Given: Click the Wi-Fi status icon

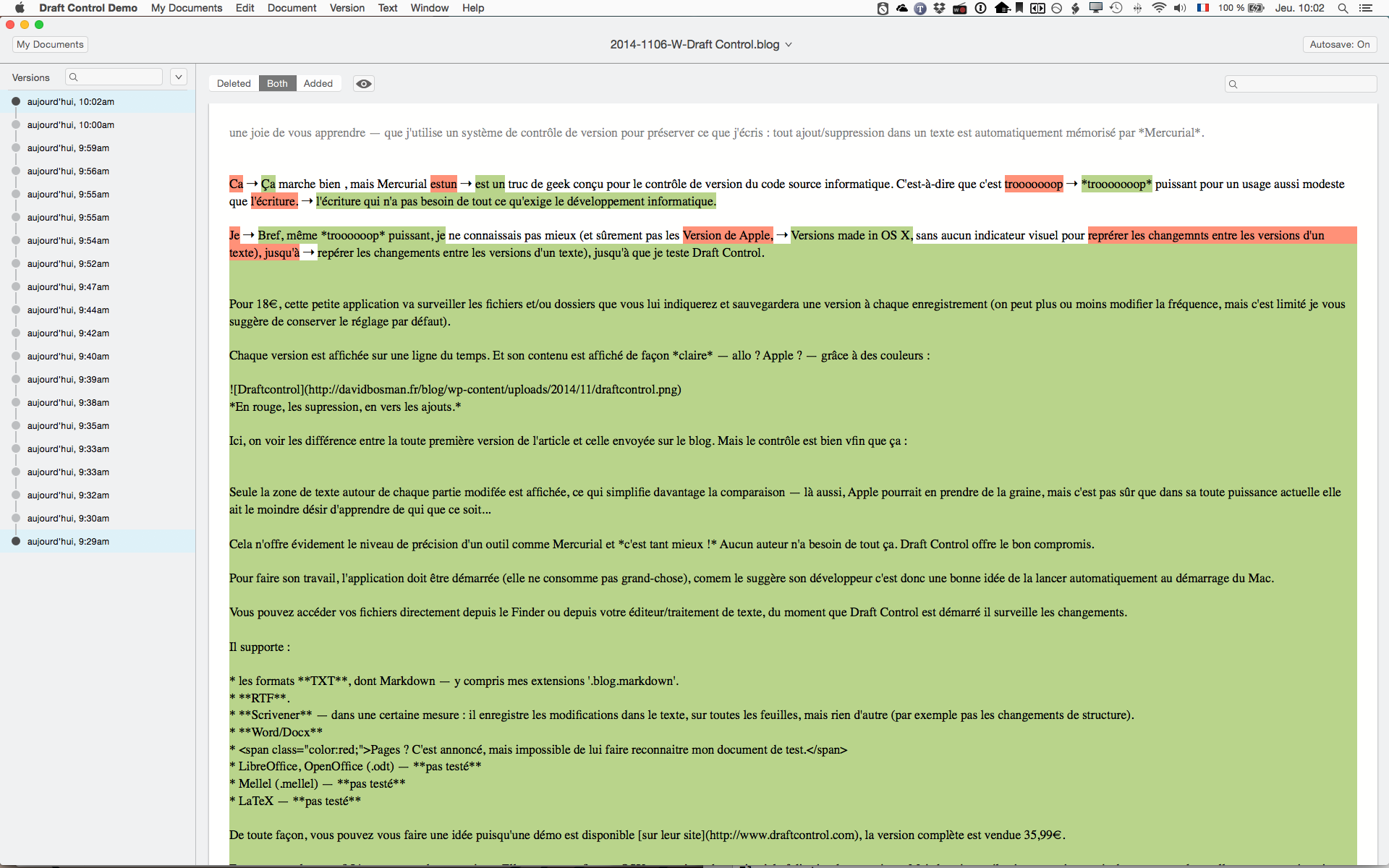Looking at the screenshot, I should pyautogui.click(x=1159, y=8).
